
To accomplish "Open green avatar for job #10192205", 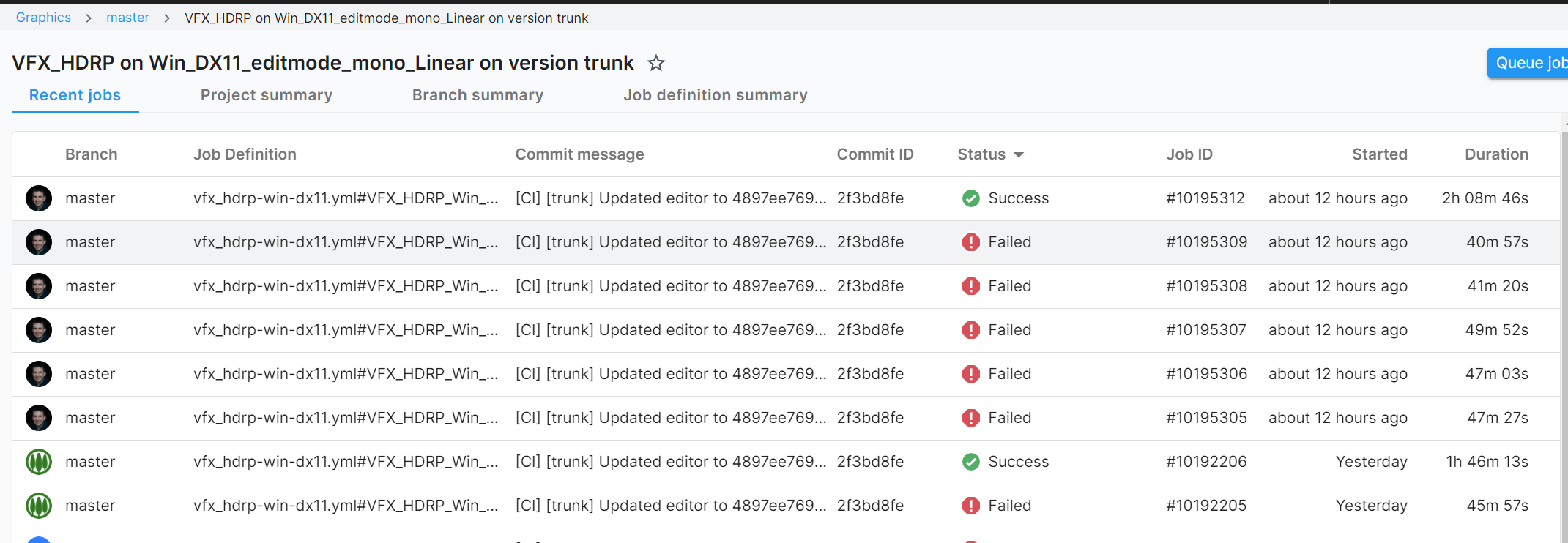I will [x=39, y=506].
